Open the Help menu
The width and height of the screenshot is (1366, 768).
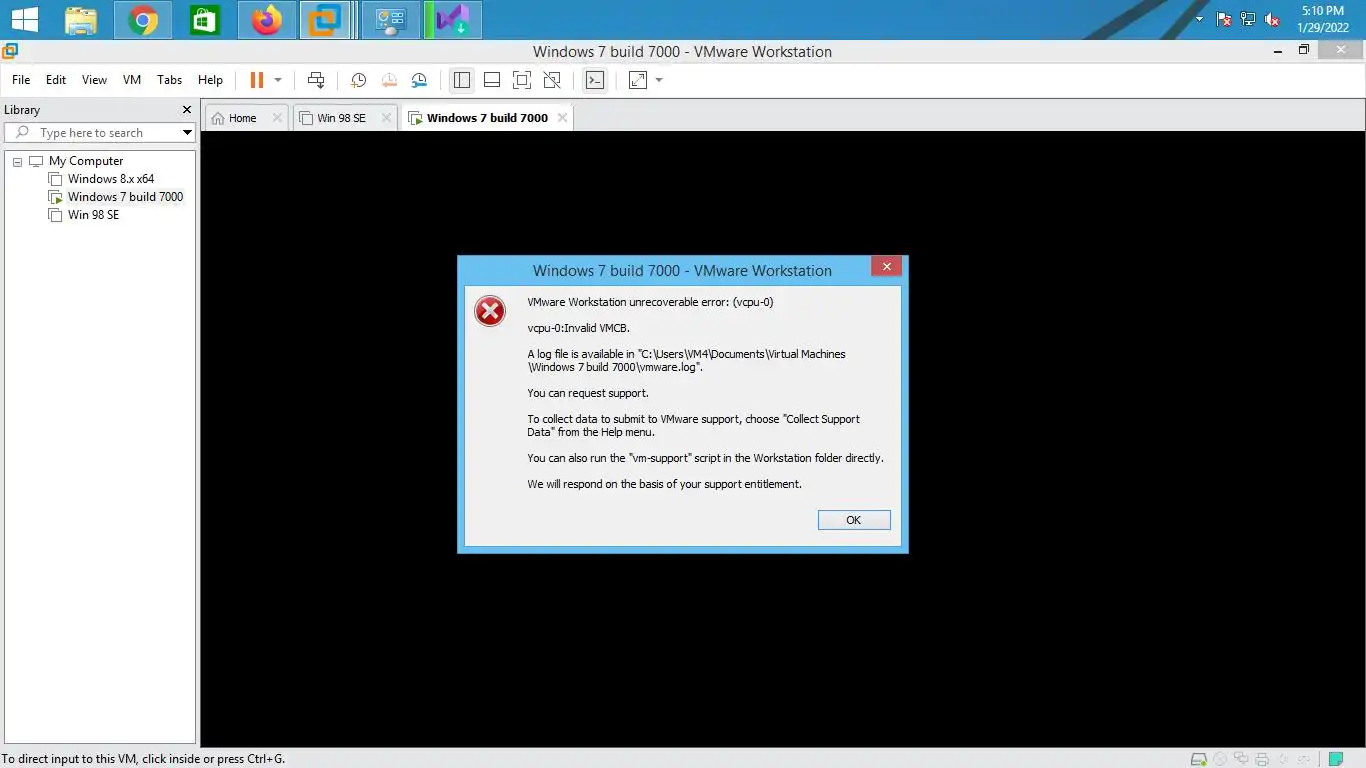[x=210, y=80]
